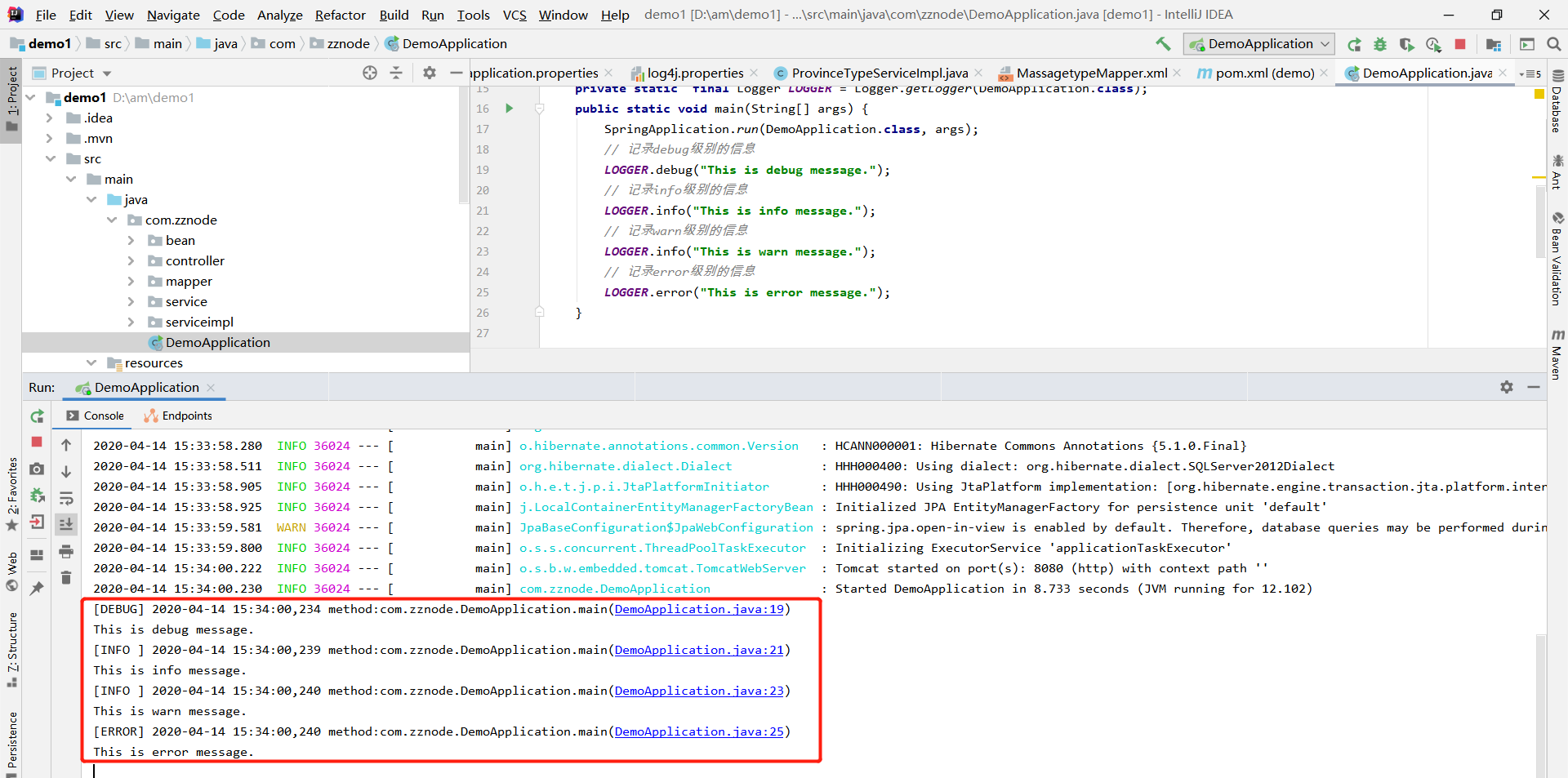Image resolution: width=1568 pixels, height=778 pixels.
Task: Open the VCS menu
Action: pos(514,15)
